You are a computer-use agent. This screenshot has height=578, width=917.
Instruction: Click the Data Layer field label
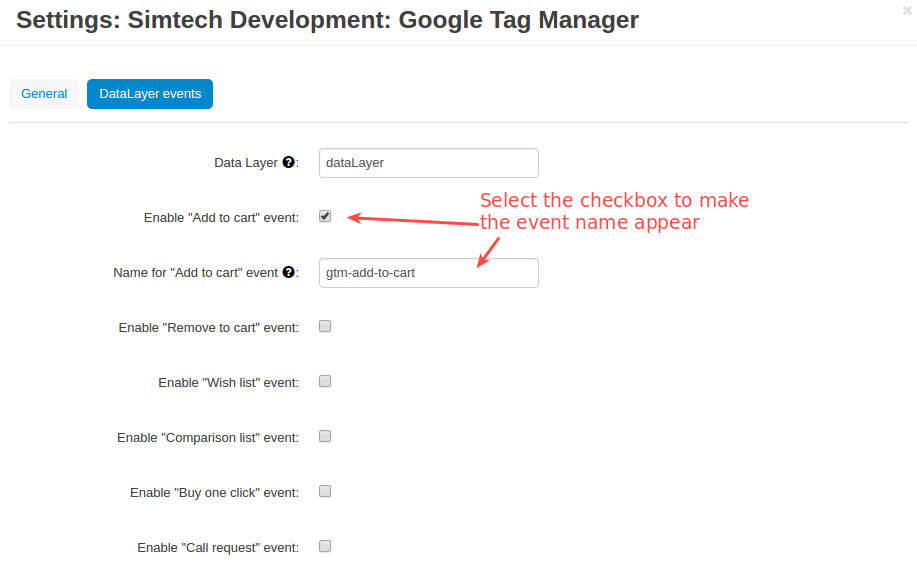coord(246,163)
